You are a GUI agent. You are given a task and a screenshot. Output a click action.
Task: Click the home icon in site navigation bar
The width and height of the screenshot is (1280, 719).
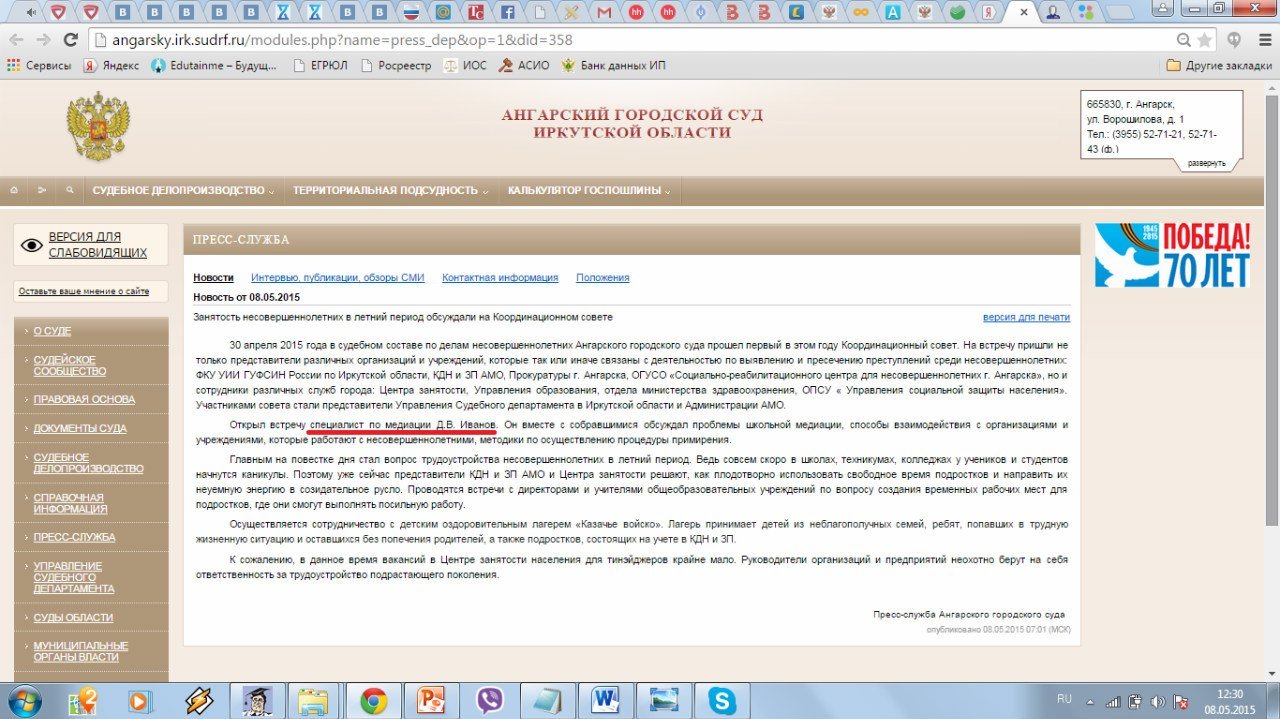[x=14, y=190]
